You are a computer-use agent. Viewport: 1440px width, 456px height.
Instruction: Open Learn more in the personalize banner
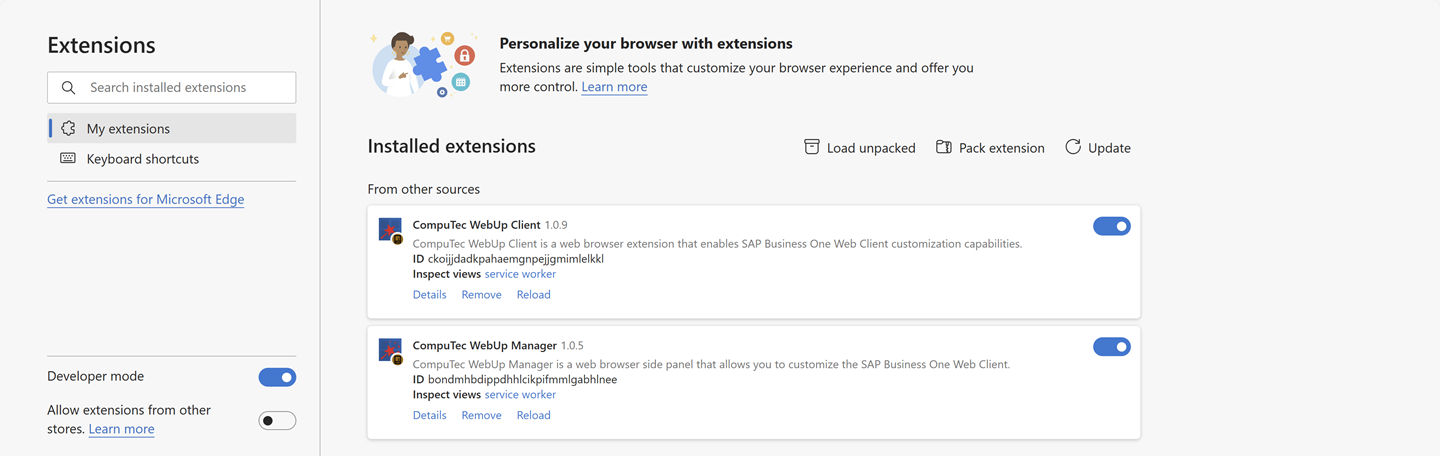click(x=614, y=87)
